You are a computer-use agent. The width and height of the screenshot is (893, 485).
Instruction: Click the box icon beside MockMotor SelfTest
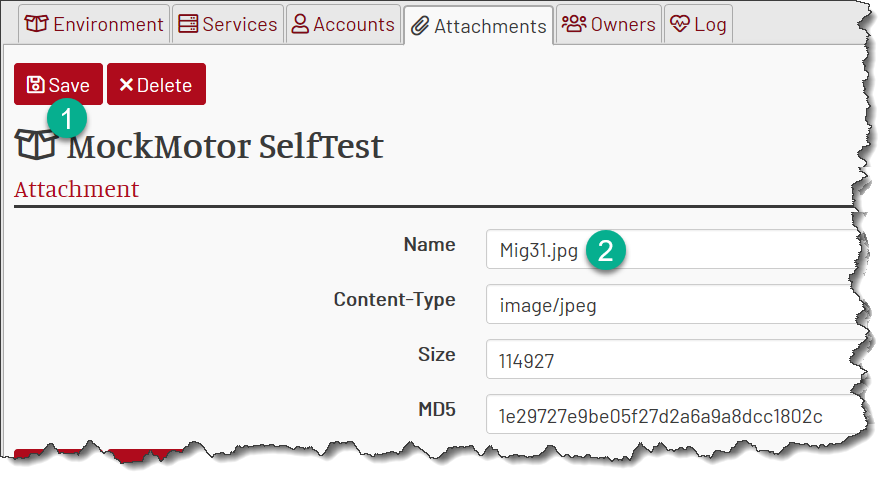[36, 145]
